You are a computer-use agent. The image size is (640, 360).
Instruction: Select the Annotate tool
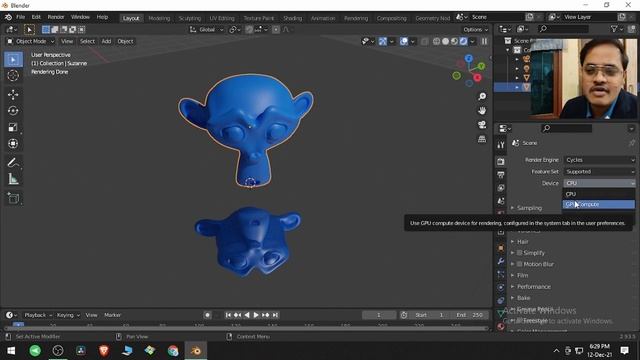13,163
